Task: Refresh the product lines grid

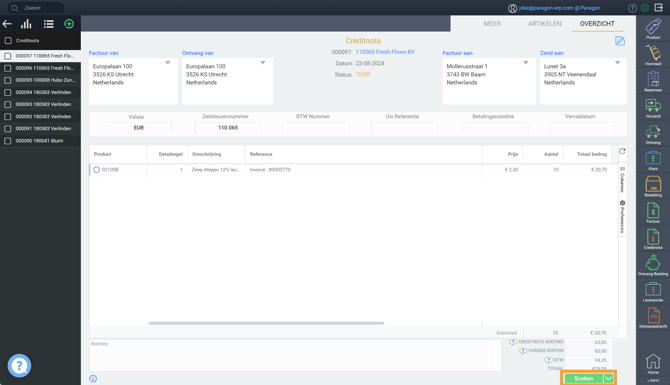Action: [x=623, y=151]
